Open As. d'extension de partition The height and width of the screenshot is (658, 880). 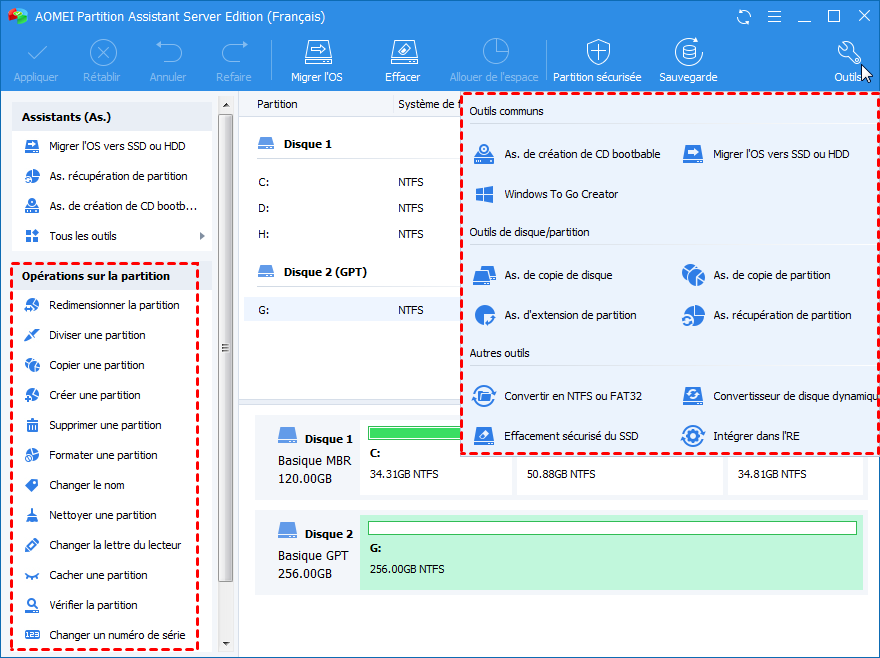click(555, 315)
